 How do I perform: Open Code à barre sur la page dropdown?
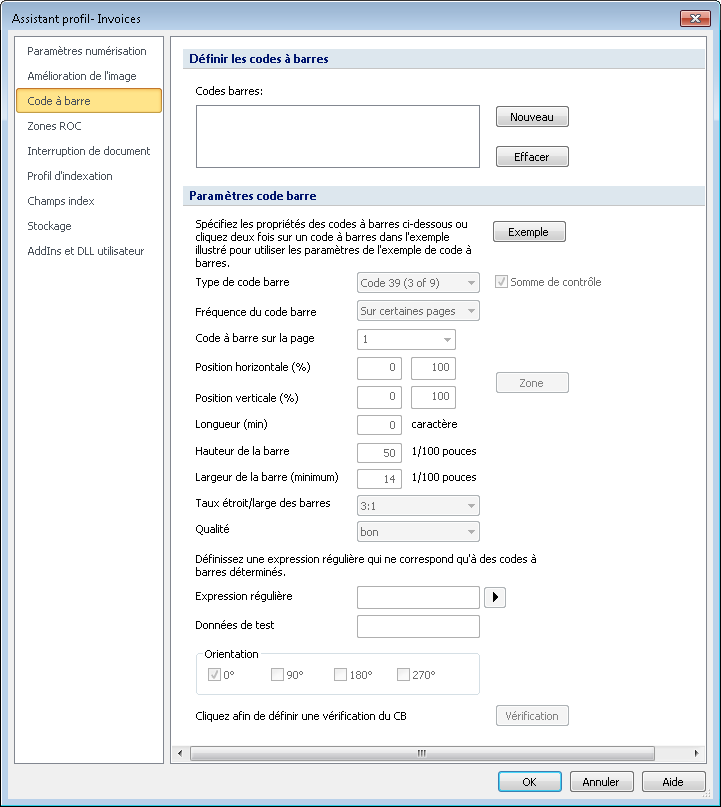pos(406,339)
